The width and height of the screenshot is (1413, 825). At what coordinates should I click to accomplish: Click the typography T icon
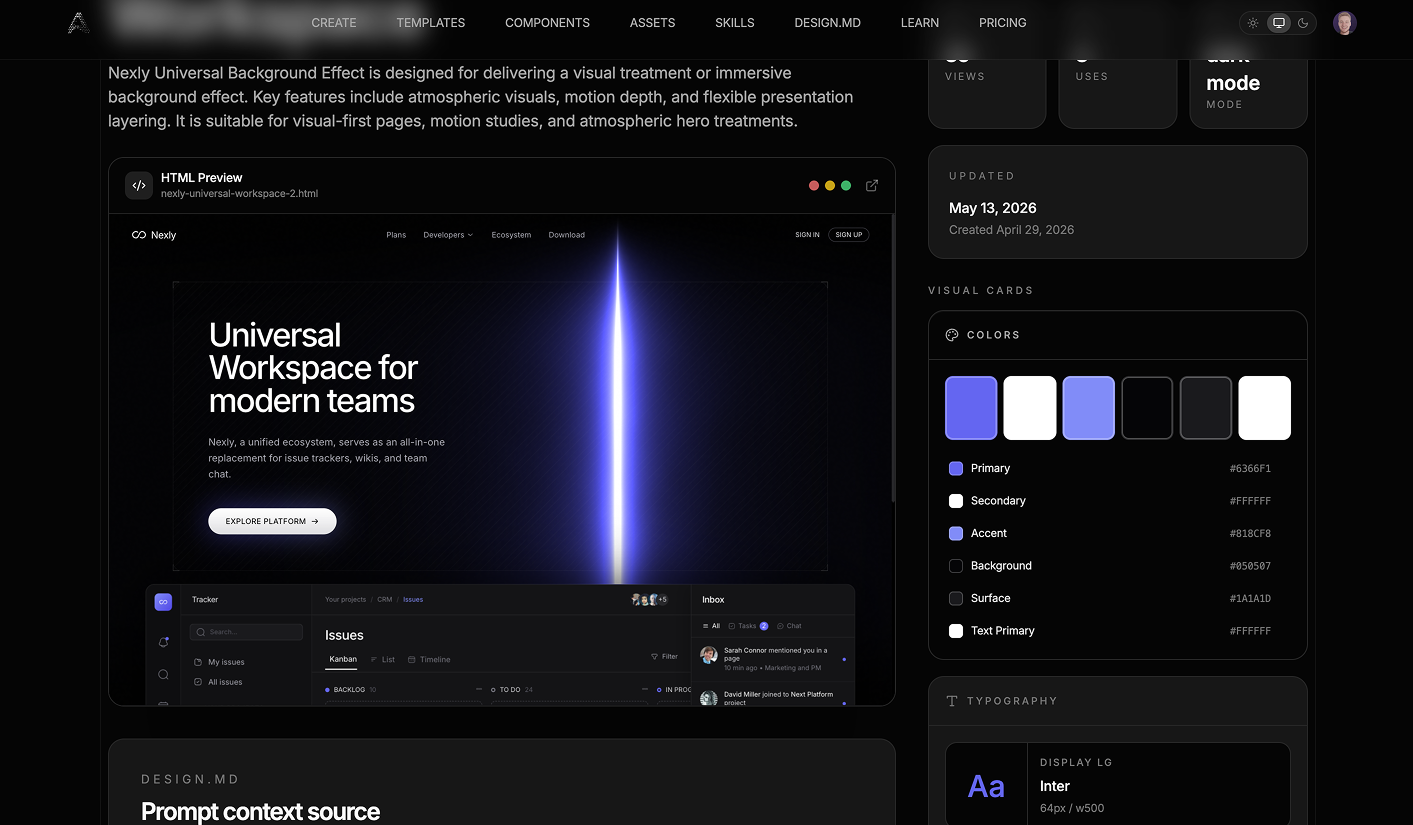click(952, 701)
